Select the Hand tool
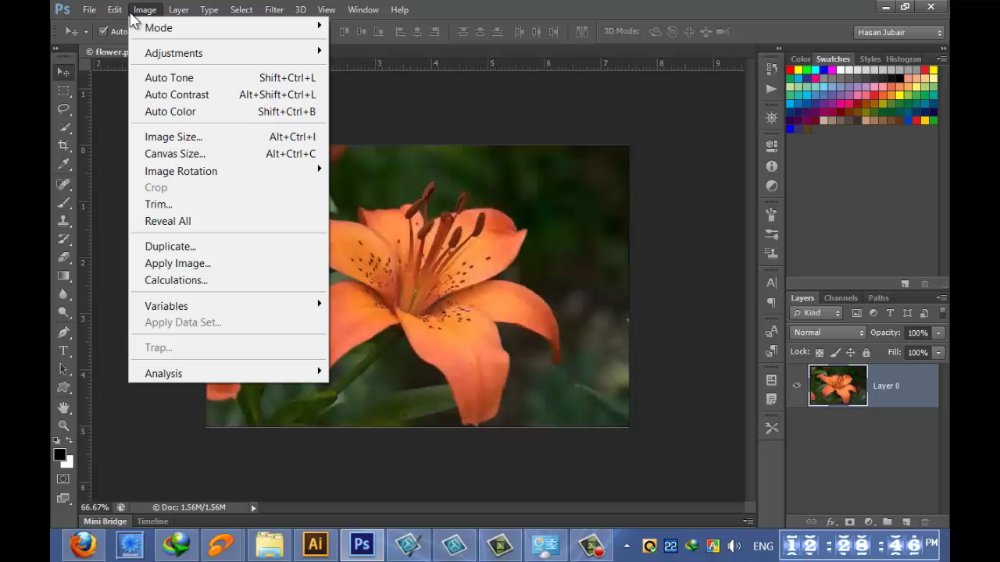This screenshot has height=562, width=1000. pyautogui.click(x=64, y=407)
